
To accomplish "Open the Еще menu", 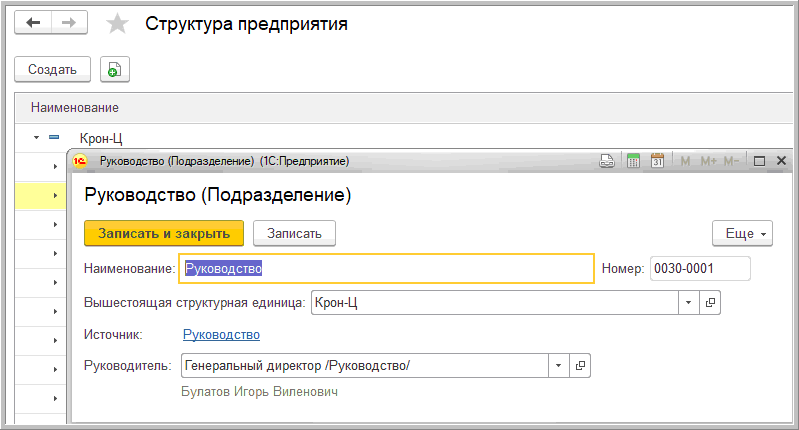I will [x=742, y=233].
